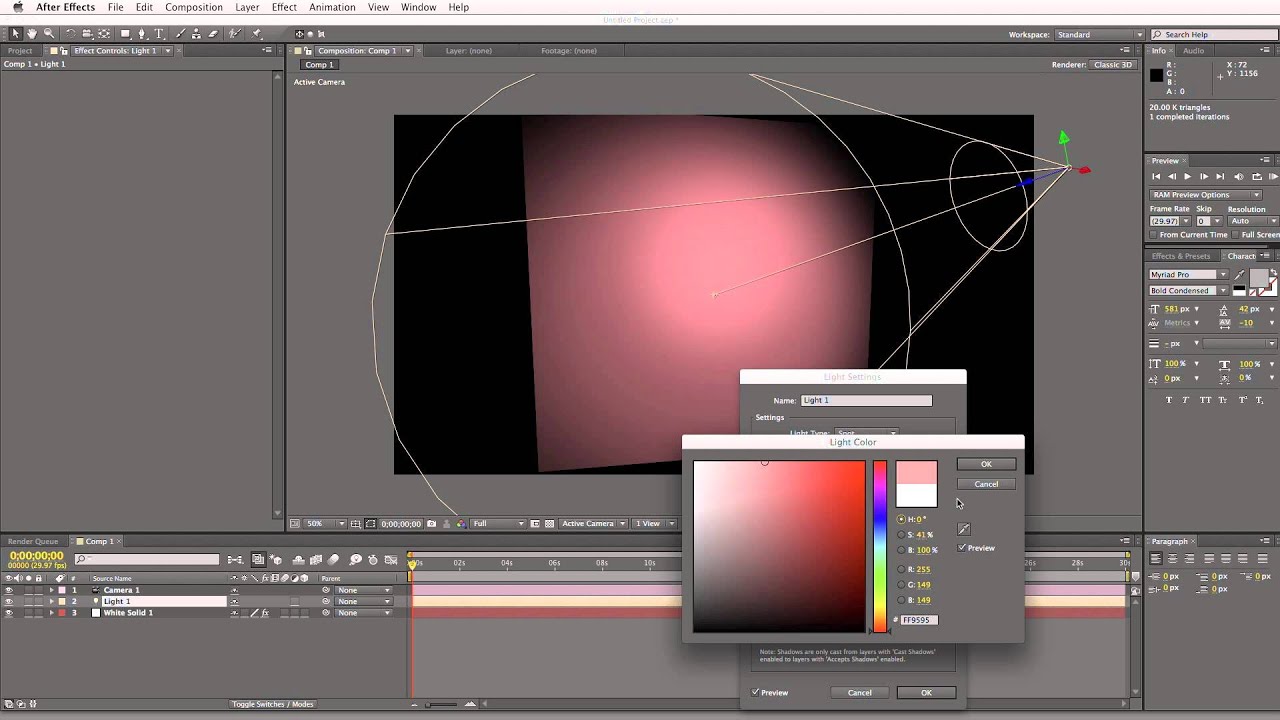Viewport: 1280px width, 720px height.
Task: Click the vertical hue slider bar
Action: [x=879, y=546]
